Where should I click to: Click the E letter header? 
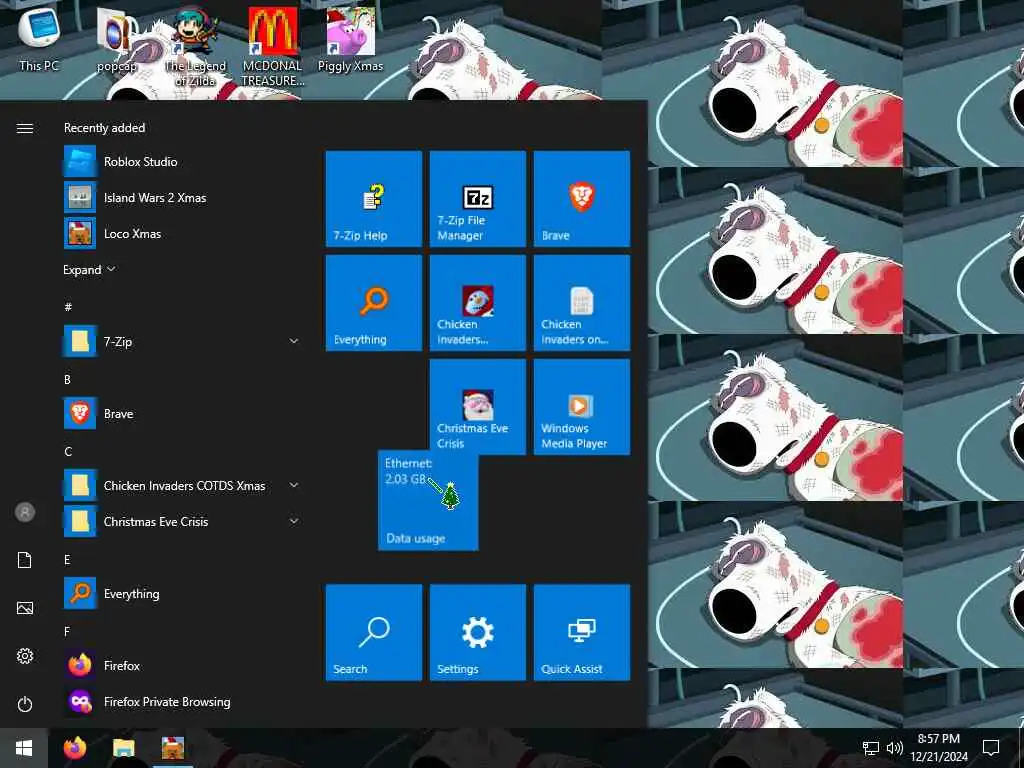(67, 560)
